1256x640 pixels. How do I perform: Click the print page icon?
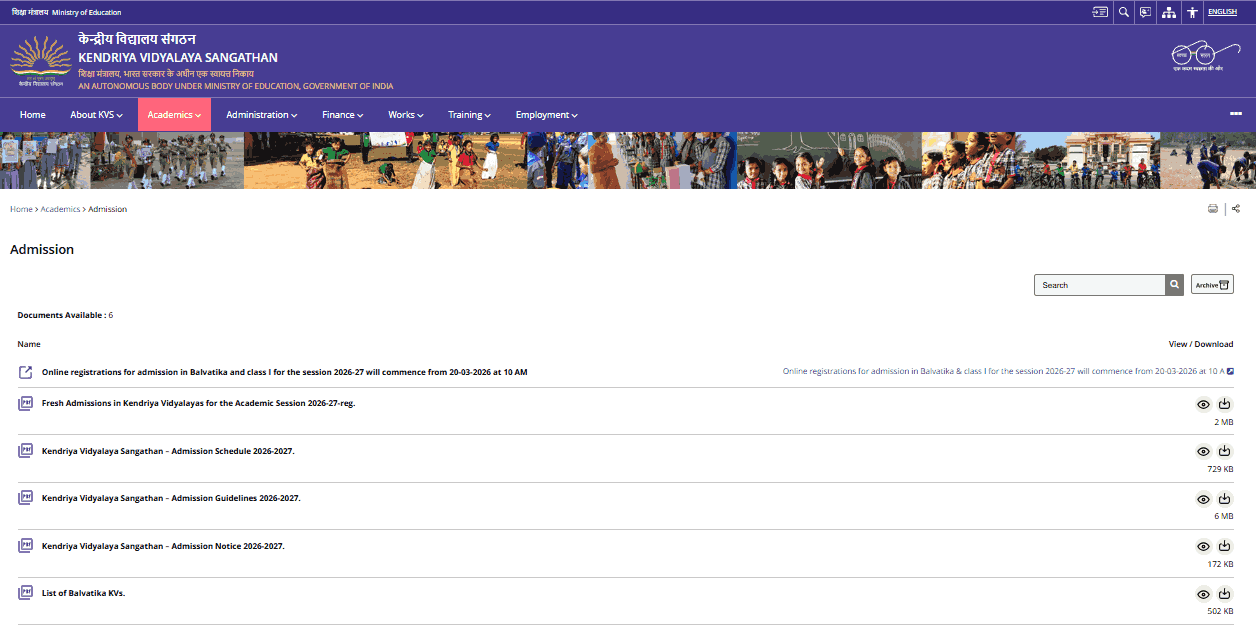[x=1213, y=208]
